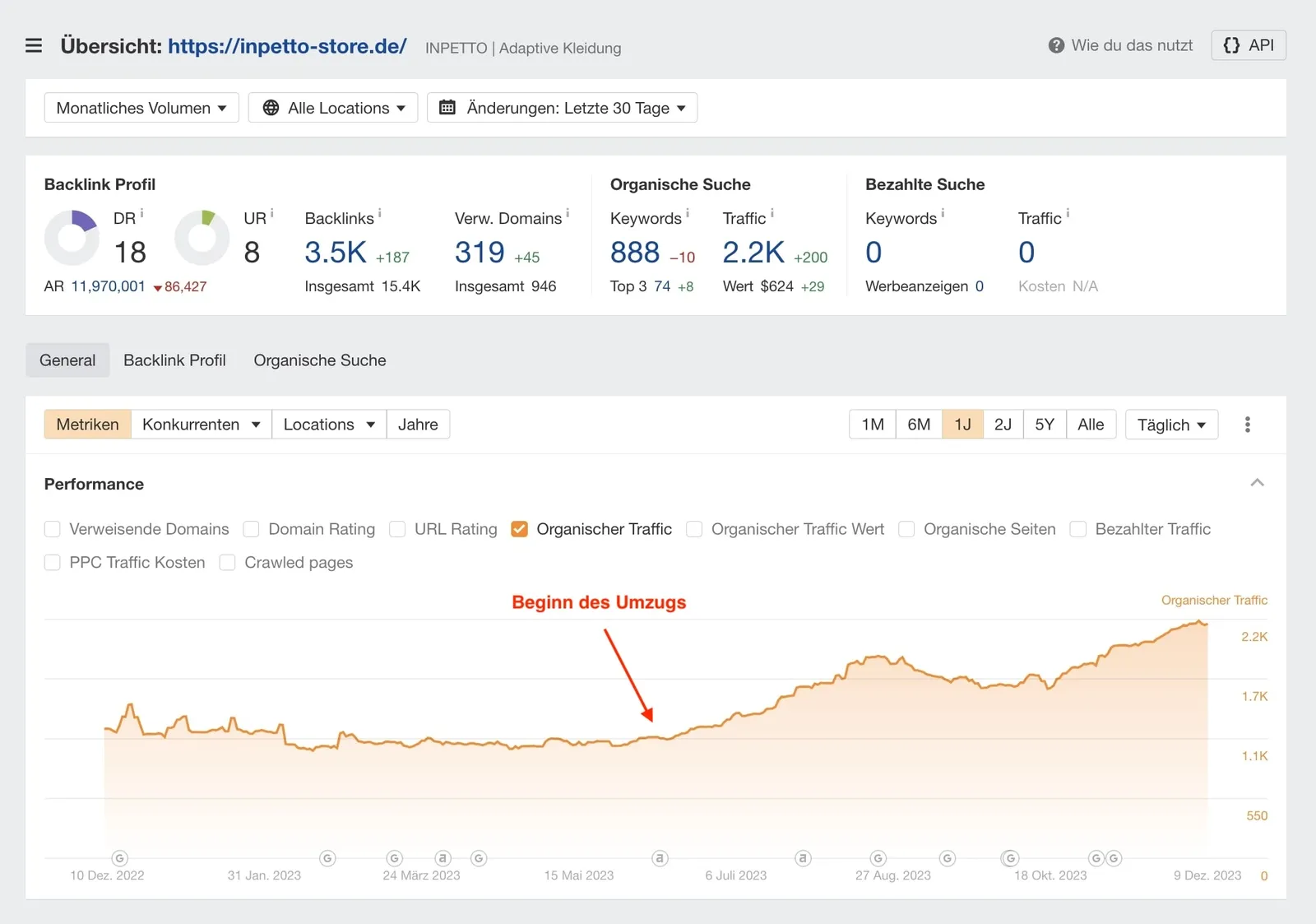Open Konkurrenten dropdown
This screenshot has width=1316, height=924.
201,425
